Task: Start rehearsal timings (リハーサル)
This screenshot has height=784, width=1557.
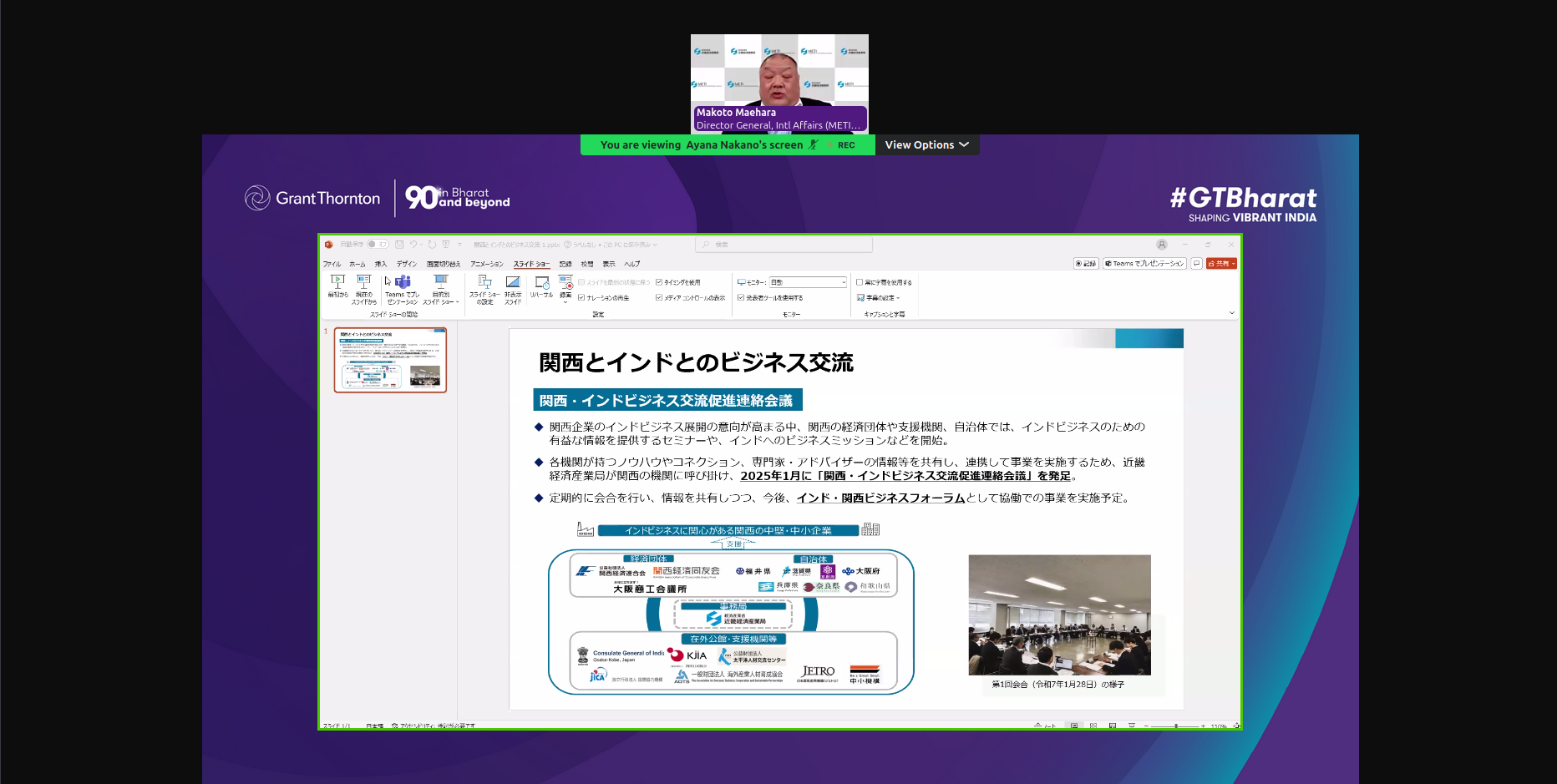Action: (x=541, y=286)
